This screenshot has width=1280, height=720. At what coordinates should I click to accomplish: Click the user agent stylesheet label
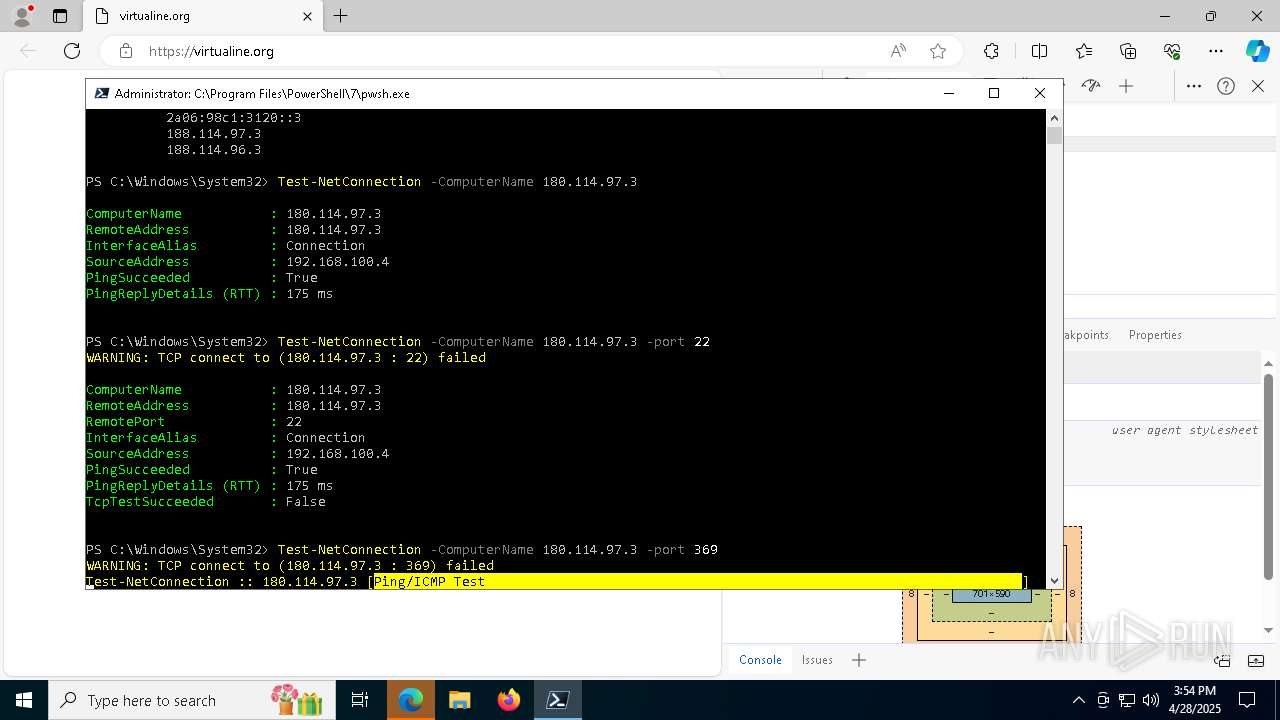pyautogui.click(x=1184, y=430)
